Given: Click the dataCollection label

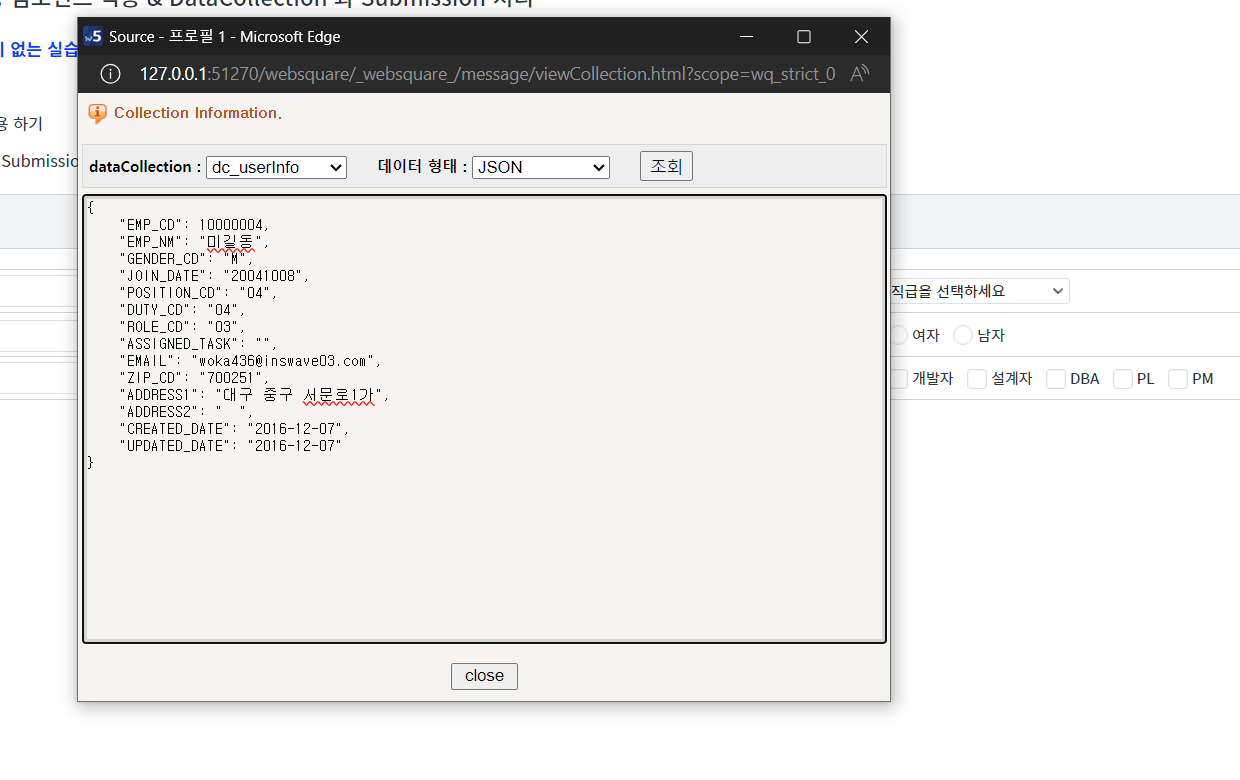Looking at the screenshot, I should coord(145,167).
